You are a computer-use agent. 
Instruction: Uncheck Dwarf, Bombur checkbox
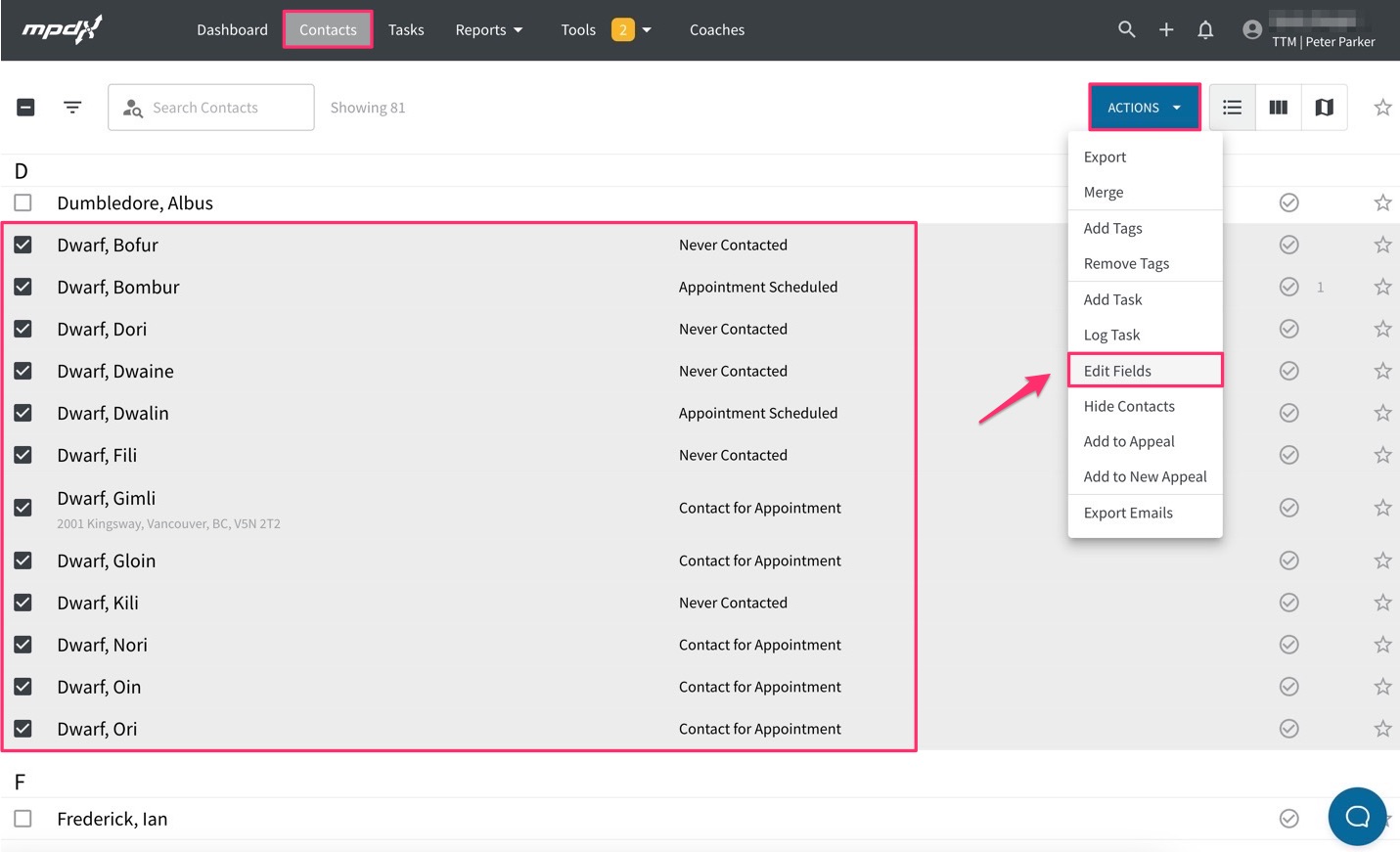click(23, 287)
